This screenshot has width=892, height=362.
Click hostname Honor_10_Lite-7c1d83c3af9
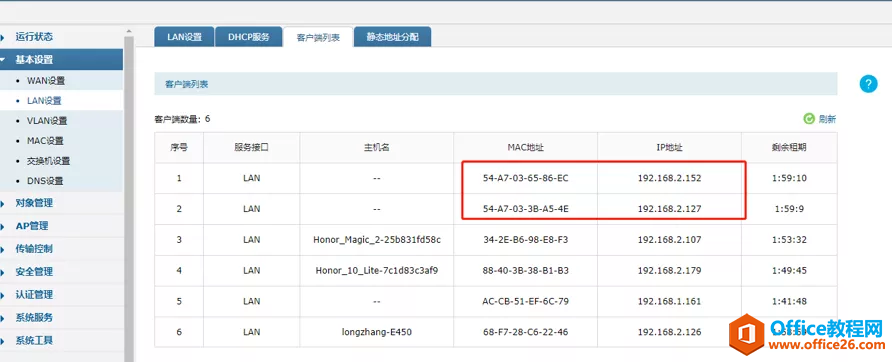coord(377,270)
